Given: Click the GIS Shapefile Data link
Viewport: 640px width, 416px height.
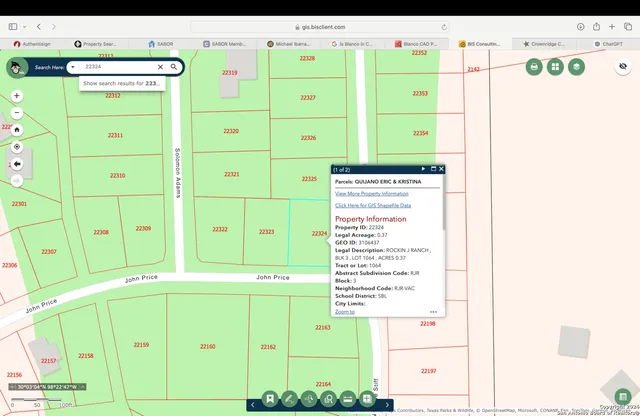Looking at the screenshot, I should (x=372, y=205).
